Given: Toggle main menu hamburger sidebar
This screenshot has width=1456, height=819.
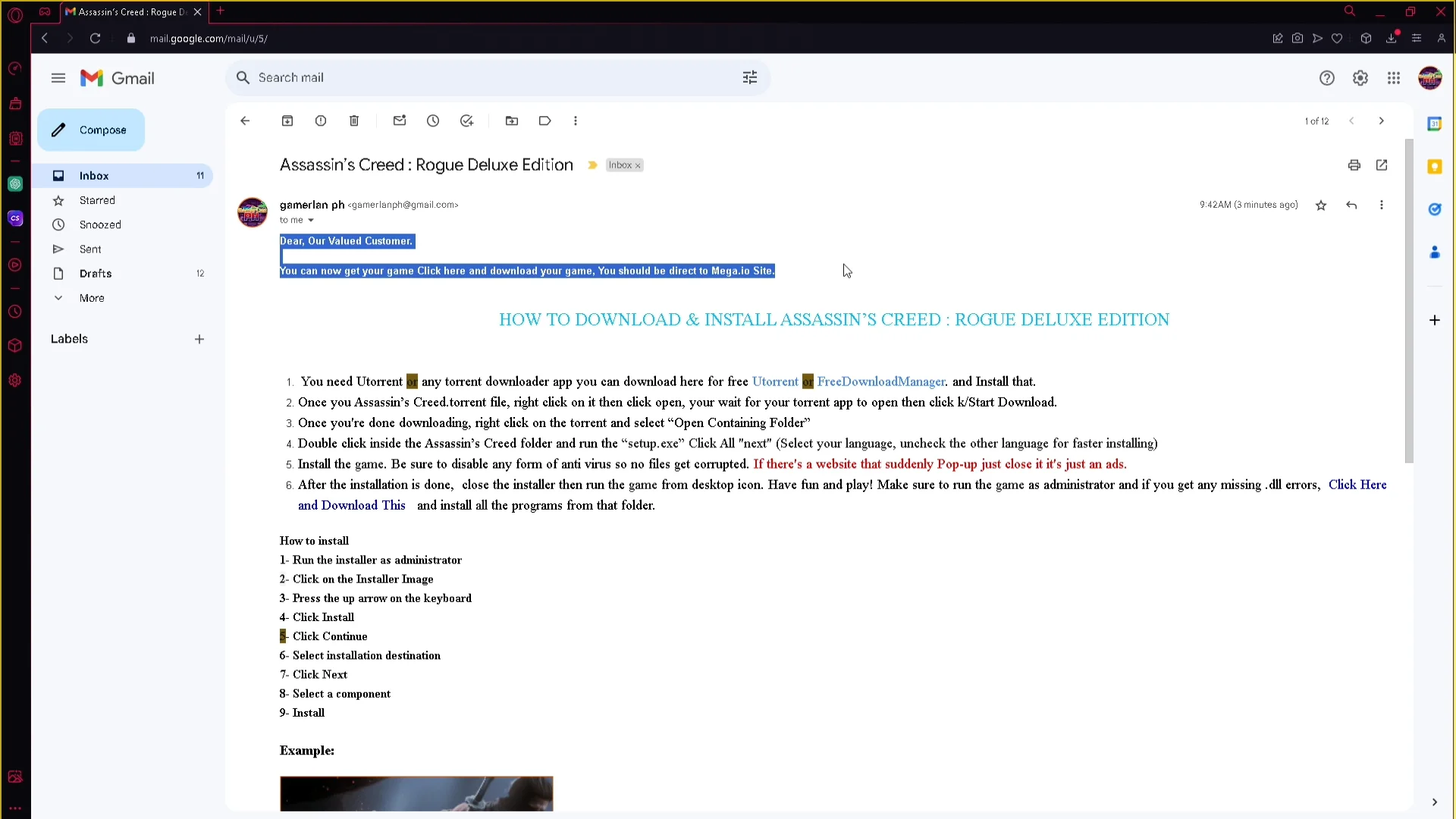Looking at the screenshot, I should (58, 78).
